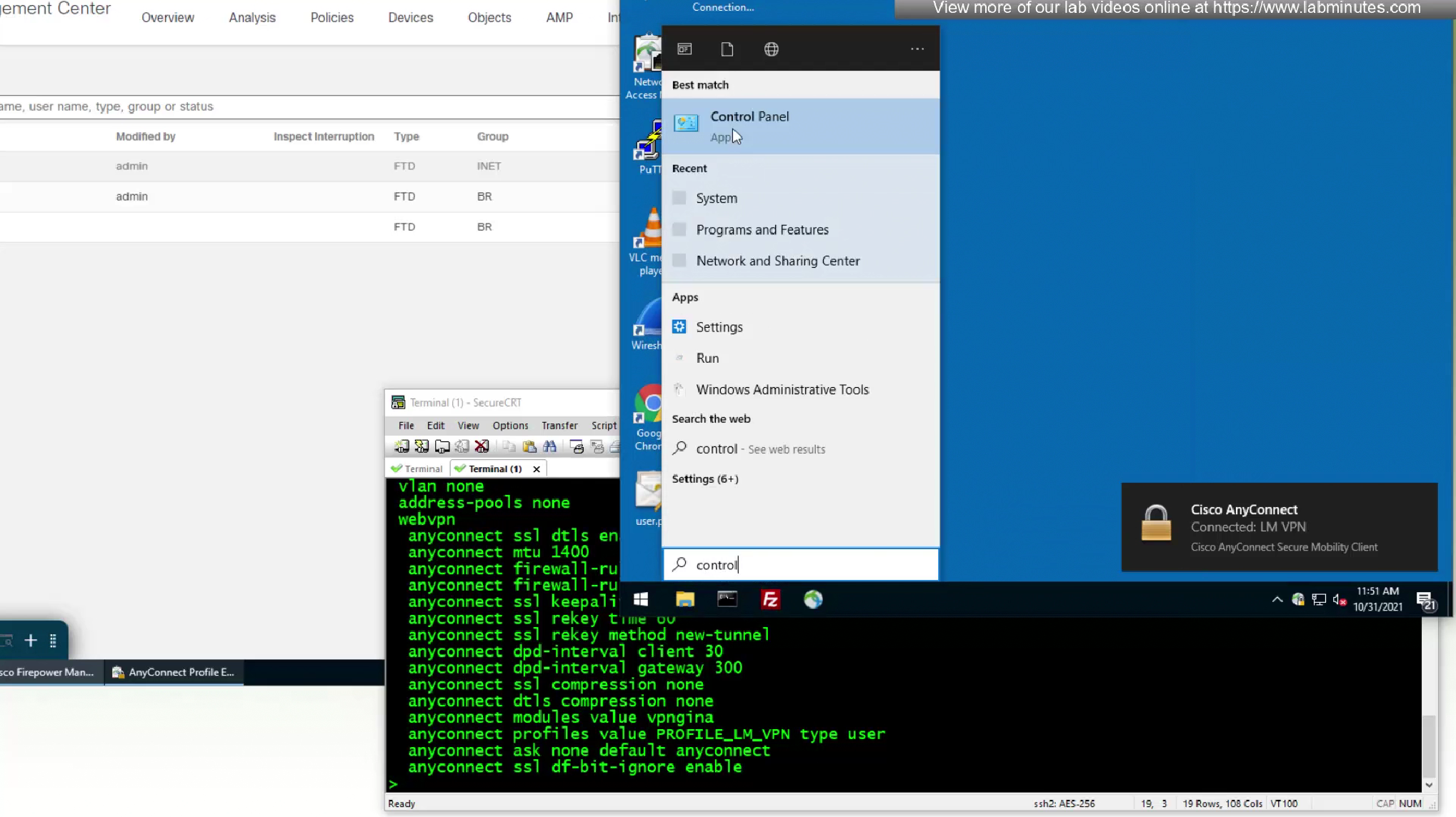The height and width of the screenshot is (817, 1456).
Task: Open the Options menu in SecureCRT
Action: (510, 426)
